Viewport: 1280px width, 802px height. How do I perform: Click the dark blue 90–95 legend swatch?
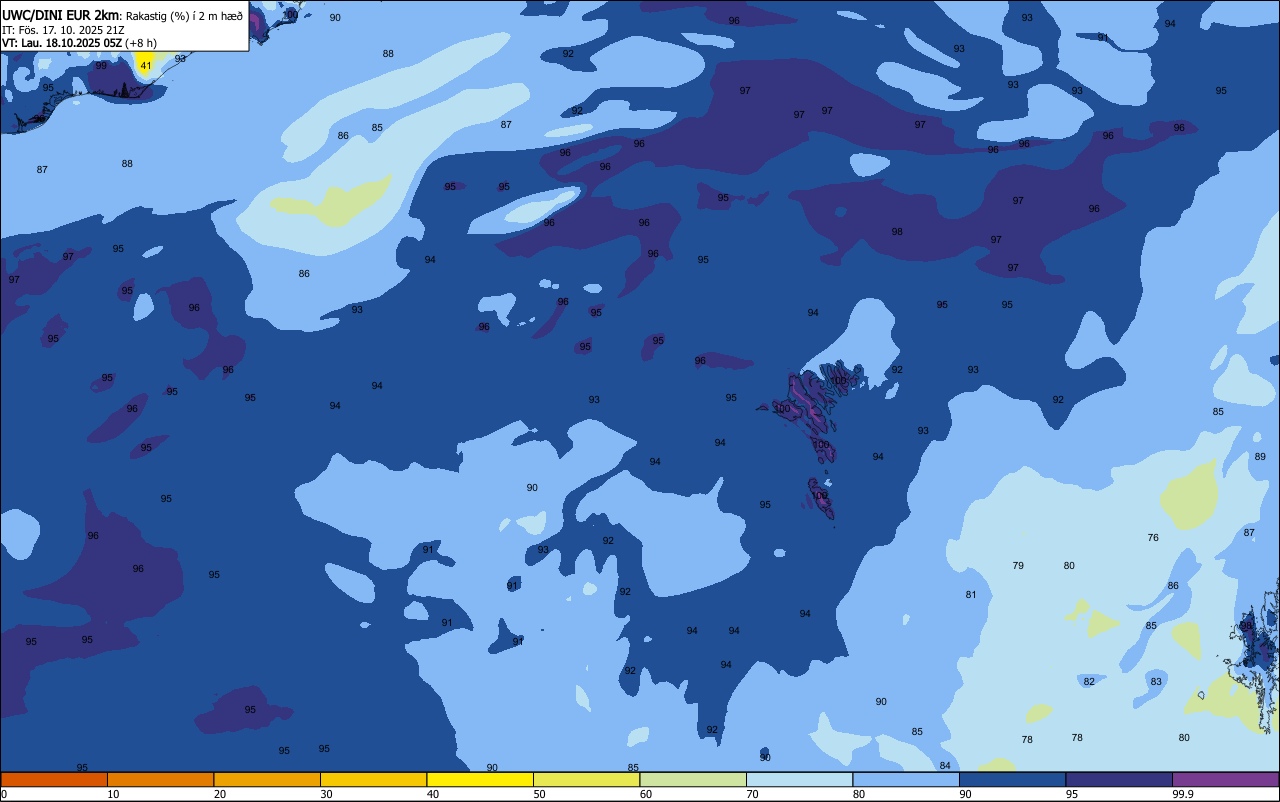(1012, 779)
